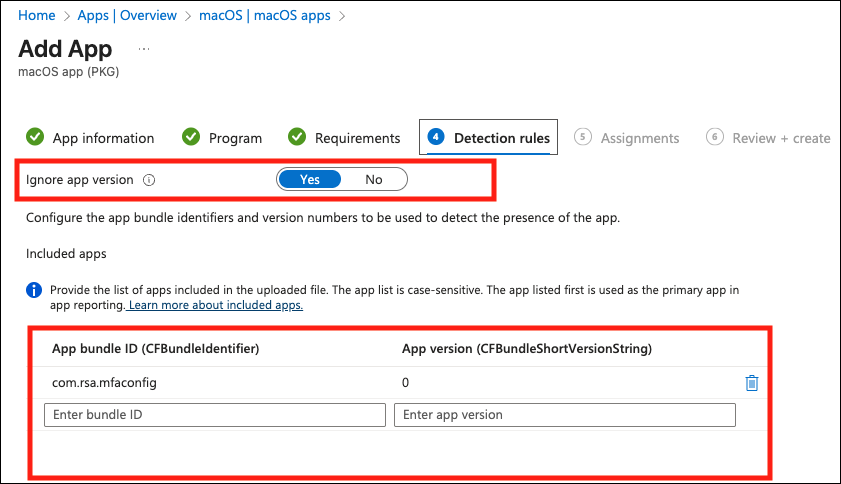This screenshot has width=841, height=484.
Task: Click the Enter bundle ID field
Action: click(x=215, y=415)
